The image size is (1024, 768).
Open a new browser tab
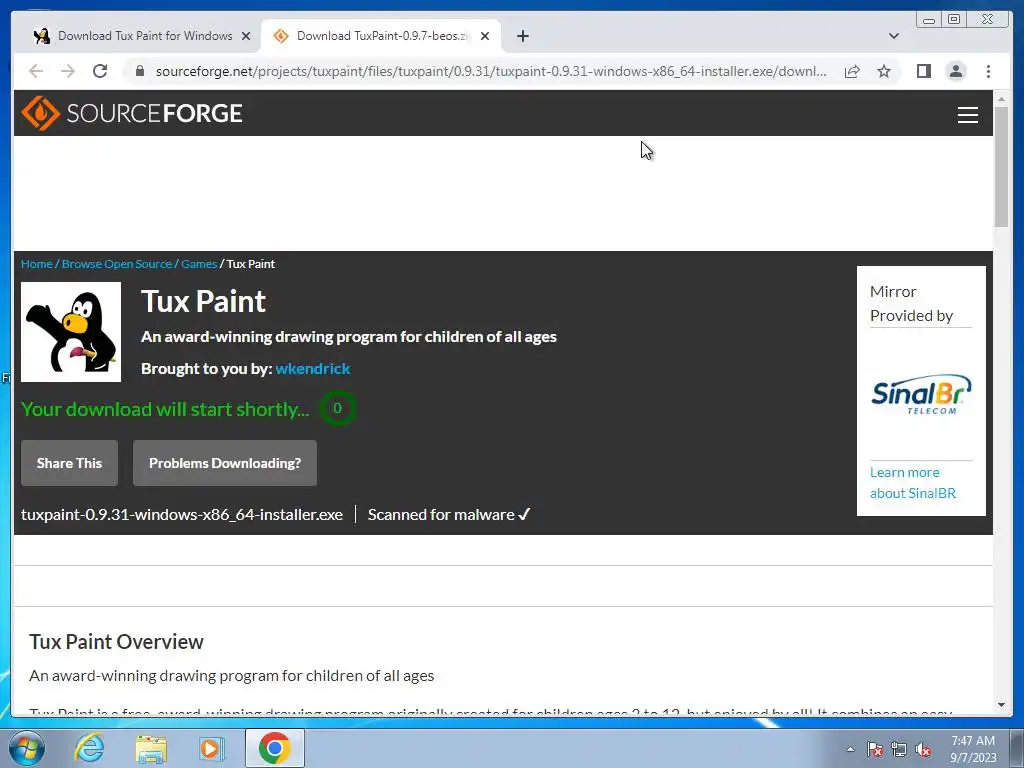click(522, 36)
